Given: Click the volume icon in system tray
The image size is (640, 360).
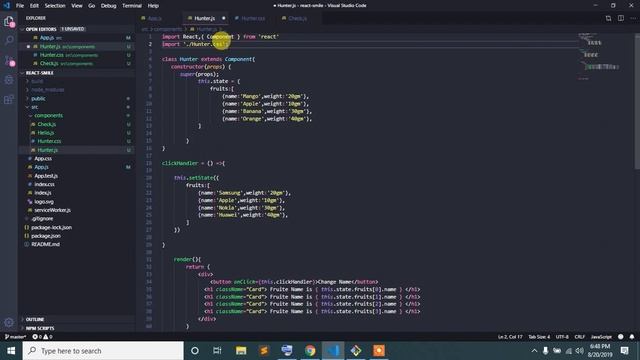Looking at the screenshot, I should [580, 351].
